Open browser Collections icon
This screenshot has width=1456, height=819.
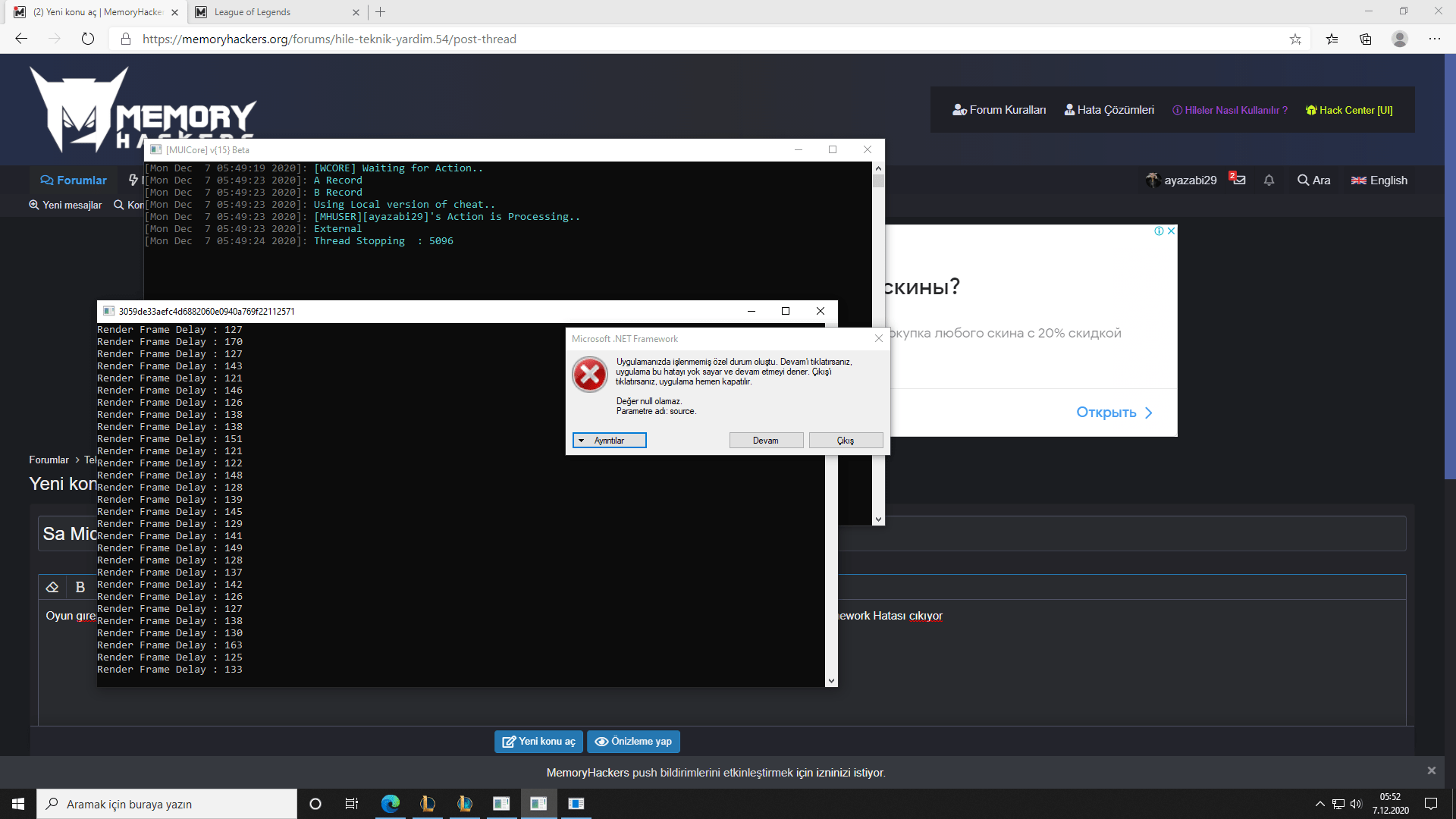tap(1366, 39)
